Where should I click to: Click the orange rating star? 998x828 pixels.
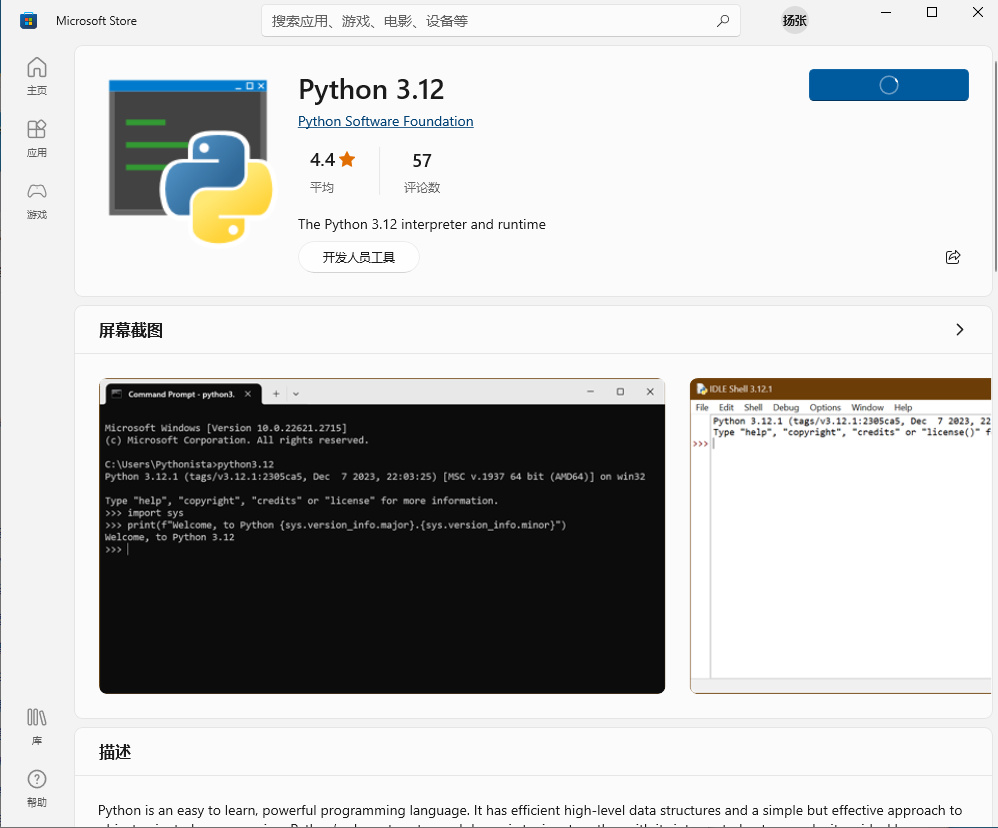pyautogui.click(x=347, y=159)
